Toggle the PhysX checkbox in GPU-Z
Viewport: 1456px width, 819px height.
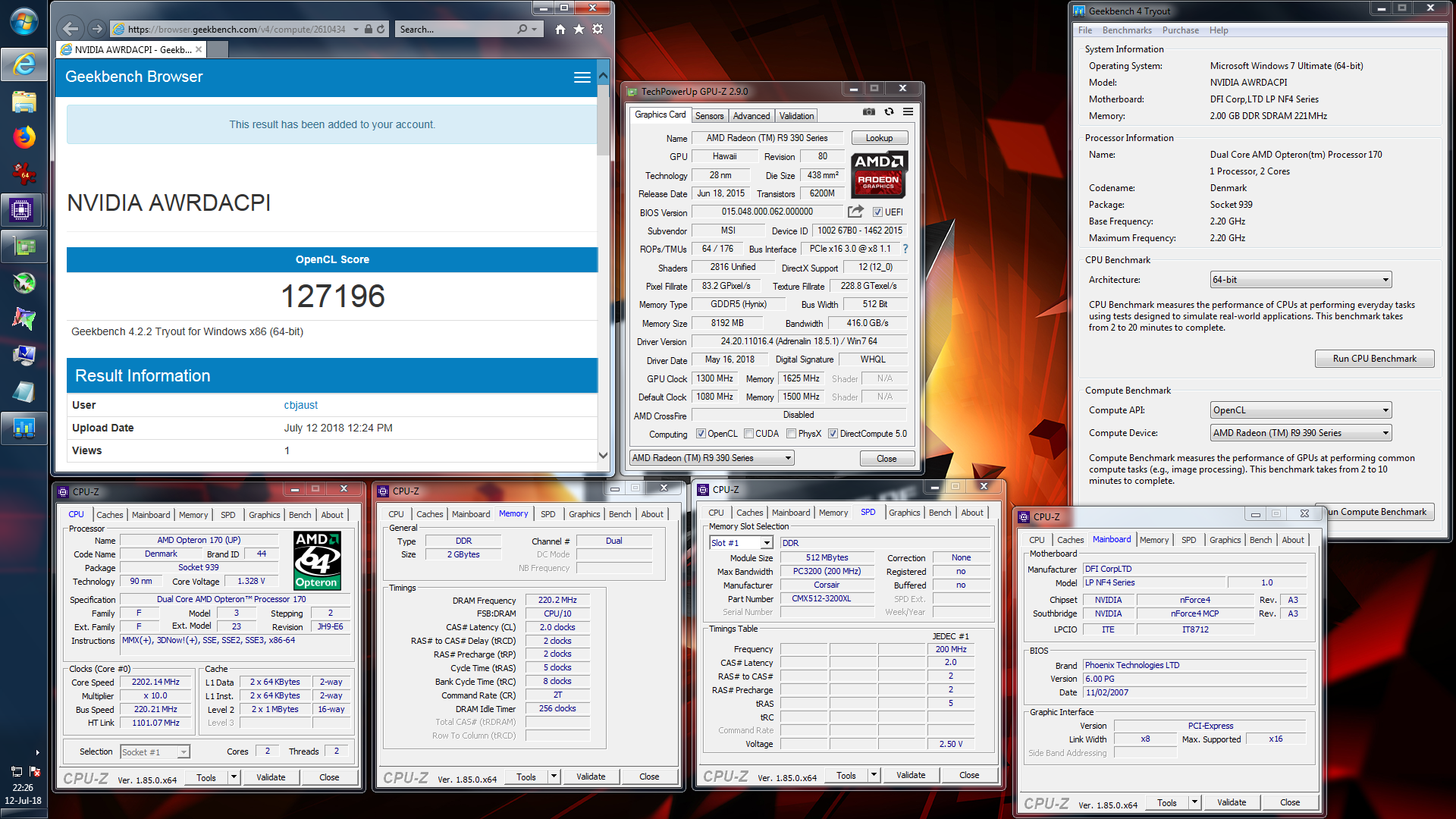(x=791, y=434)
